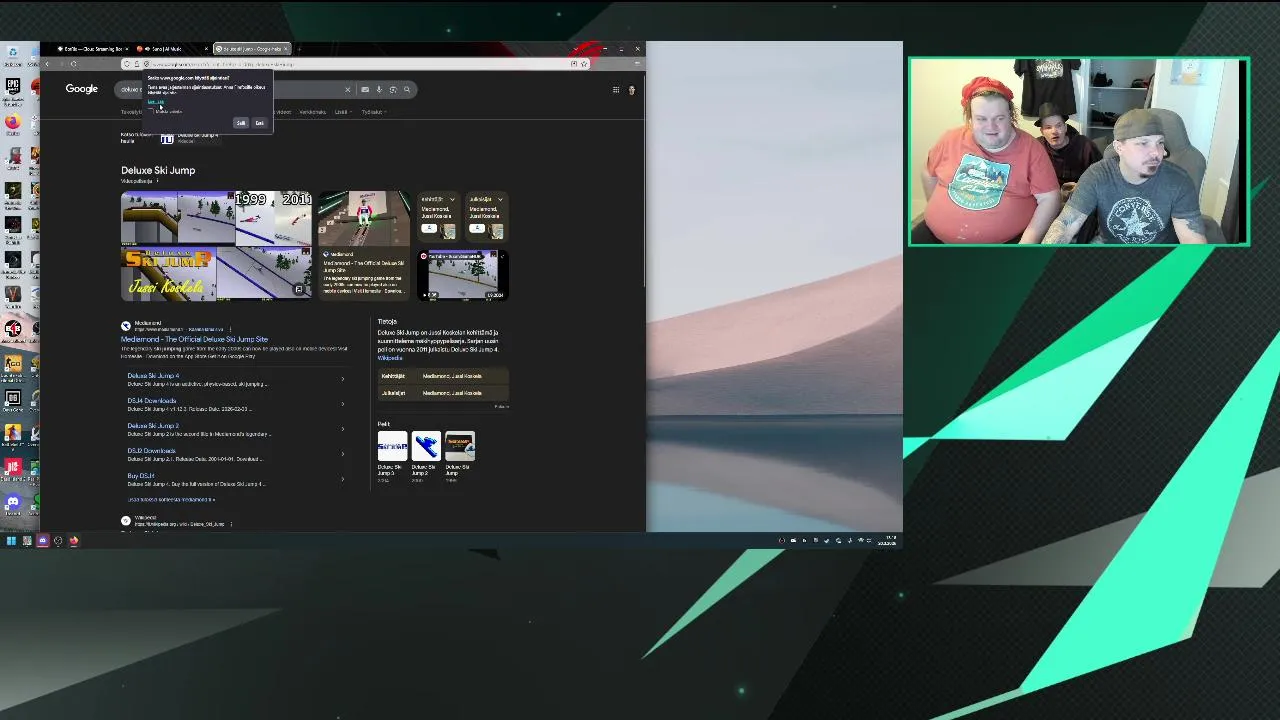
Task: Open the first Deluxe Ski Jump gameplay image
Action: coord(150,218)
